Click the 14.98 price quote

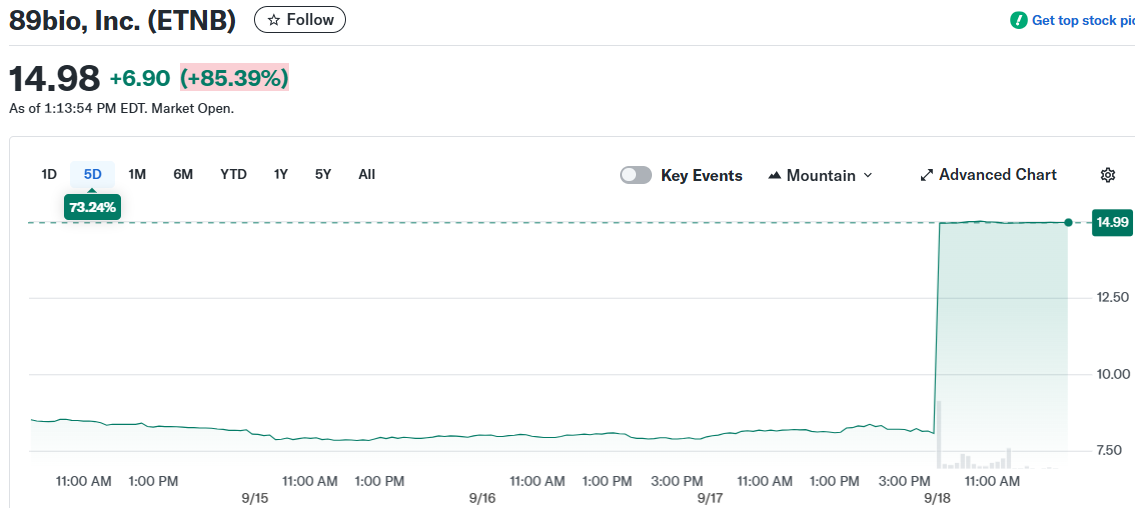pos(54,78)
